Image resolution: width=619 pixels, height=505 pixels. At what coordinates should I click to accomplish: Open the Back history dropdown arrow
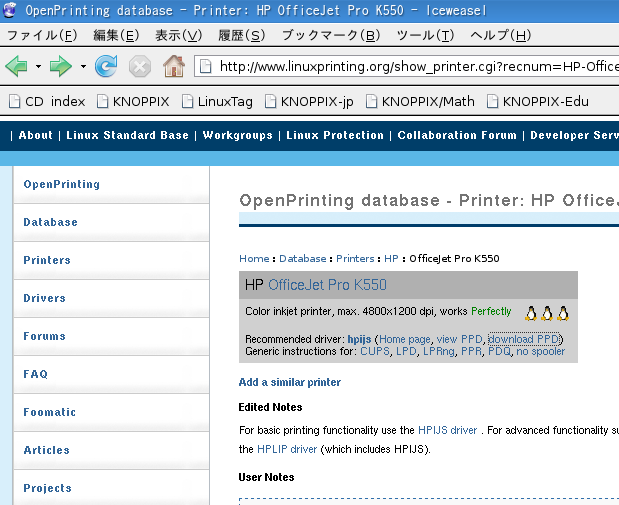pyautogui.click(x=38, y=66)
